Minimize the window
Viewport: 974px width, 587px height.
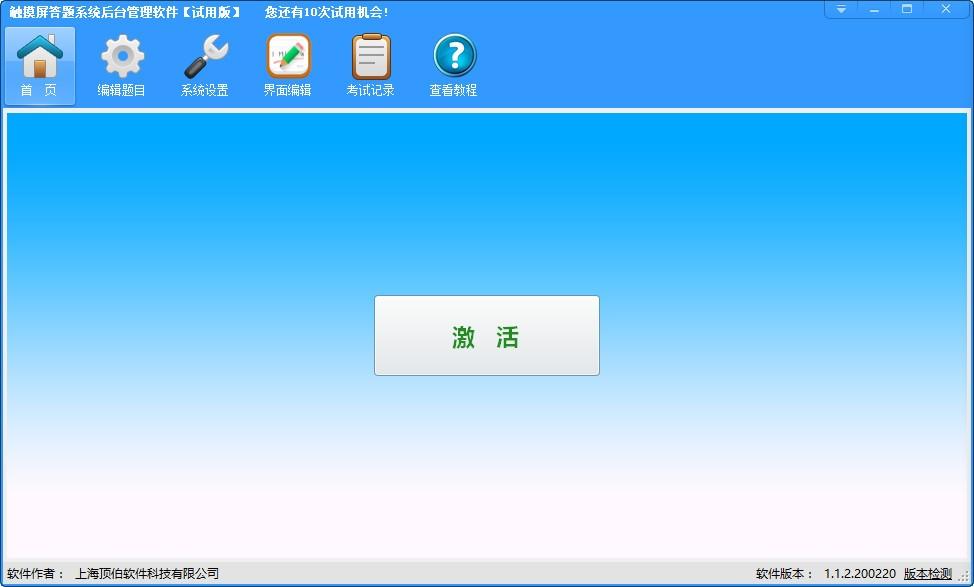click(874, 9)
